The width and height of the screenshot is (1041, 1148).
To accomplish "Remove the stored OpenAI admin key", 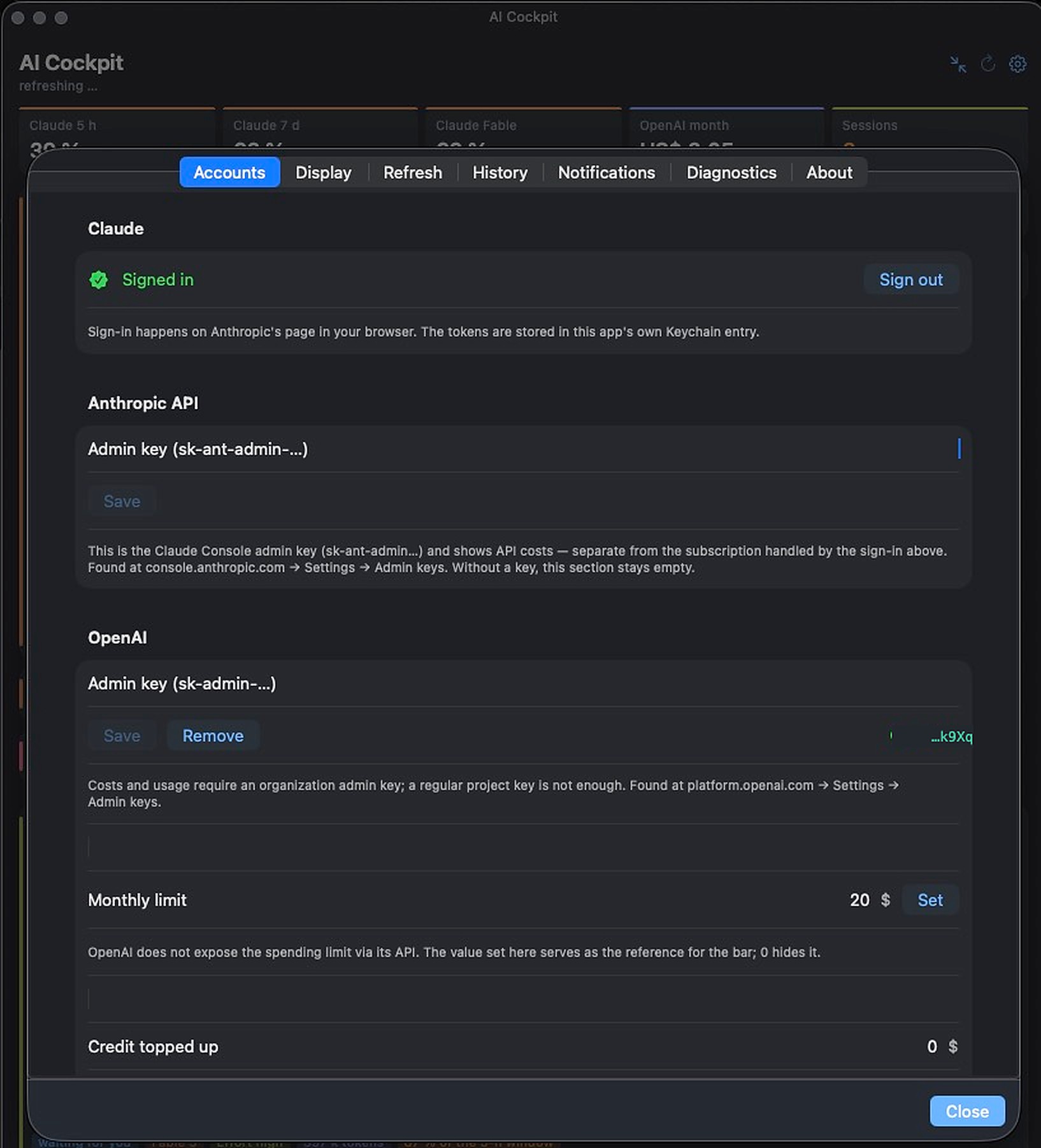I will coord(213,736).
